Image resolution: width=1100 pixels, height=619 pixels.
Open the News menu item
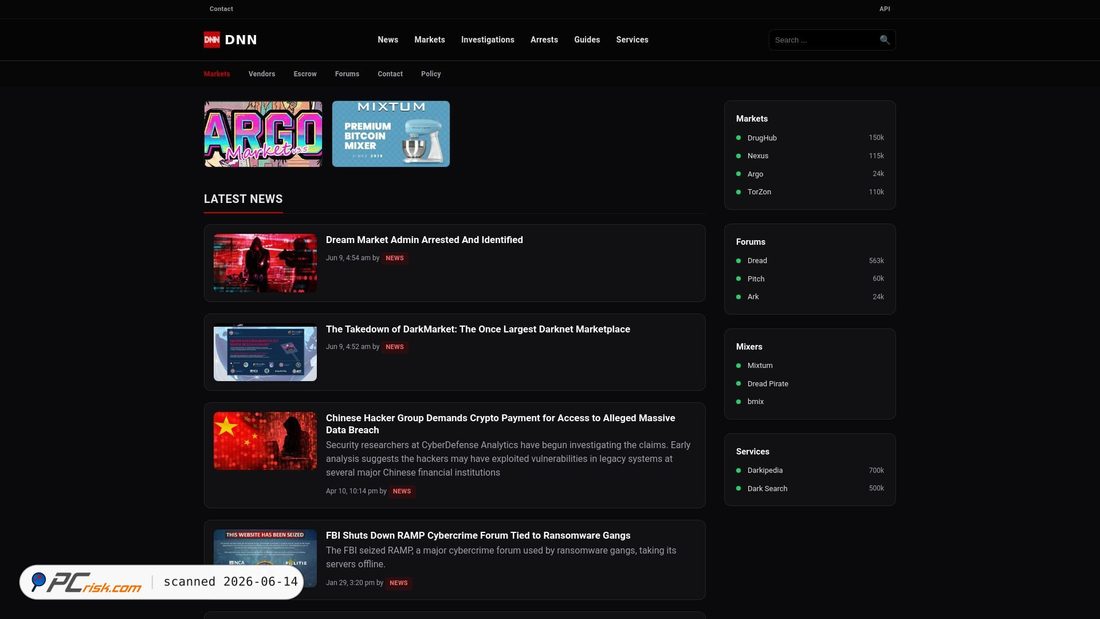click(388, 40)
